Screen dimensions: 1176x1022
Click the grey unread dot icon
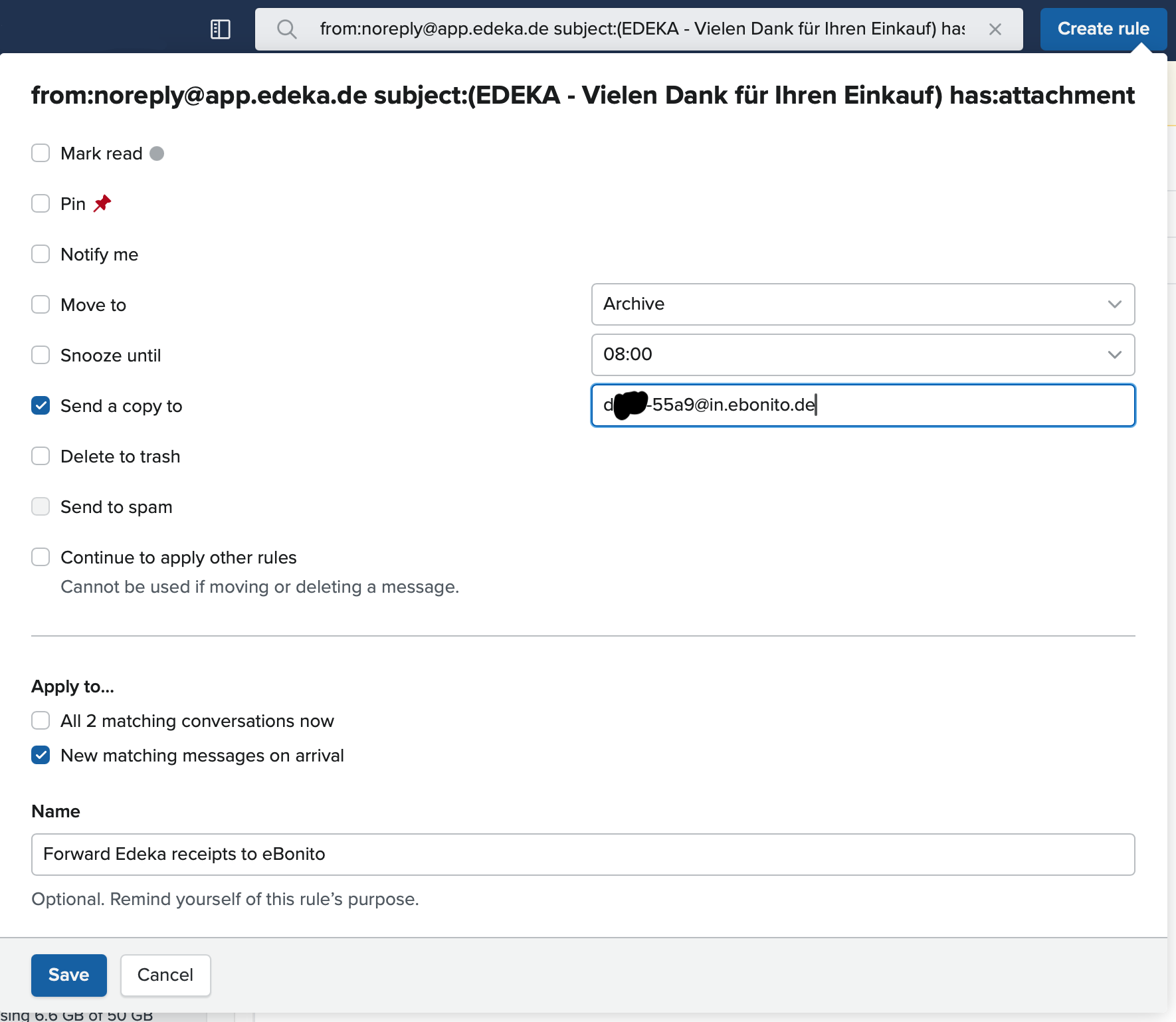tap(157, 153)
